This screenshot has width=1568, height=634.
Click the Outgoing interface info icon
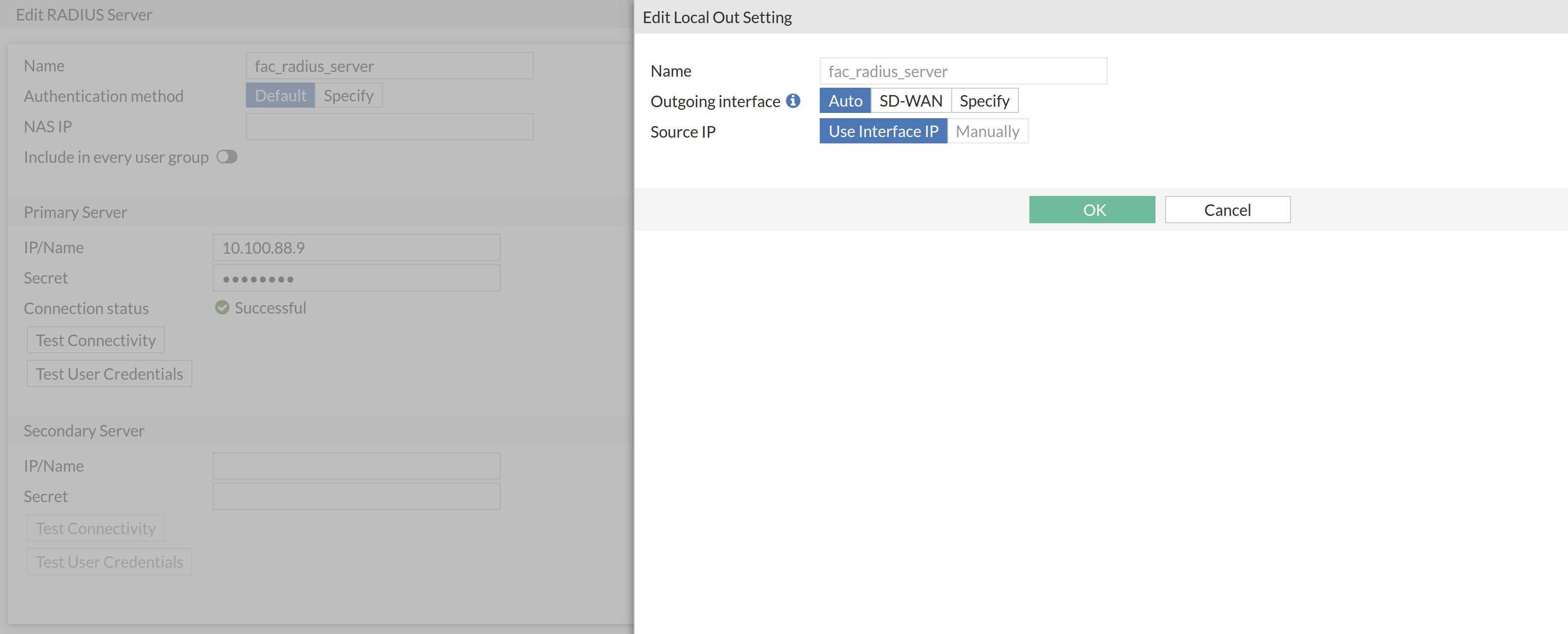[x=792, y=100]
